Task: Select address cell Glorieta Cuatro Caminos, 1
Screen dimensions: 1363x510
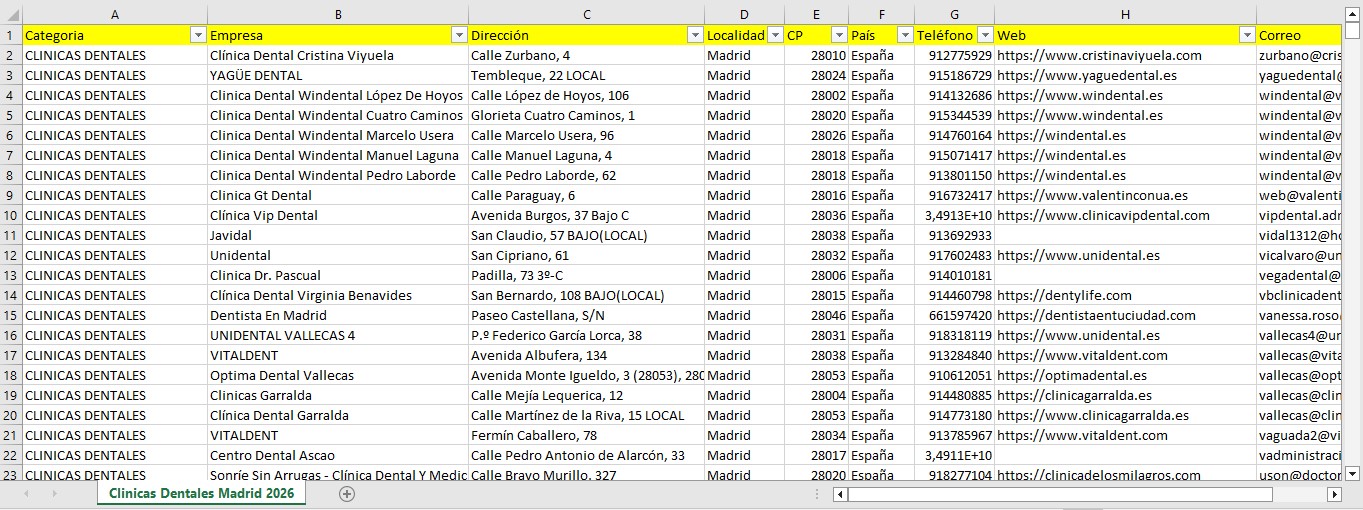Action: 586,115
